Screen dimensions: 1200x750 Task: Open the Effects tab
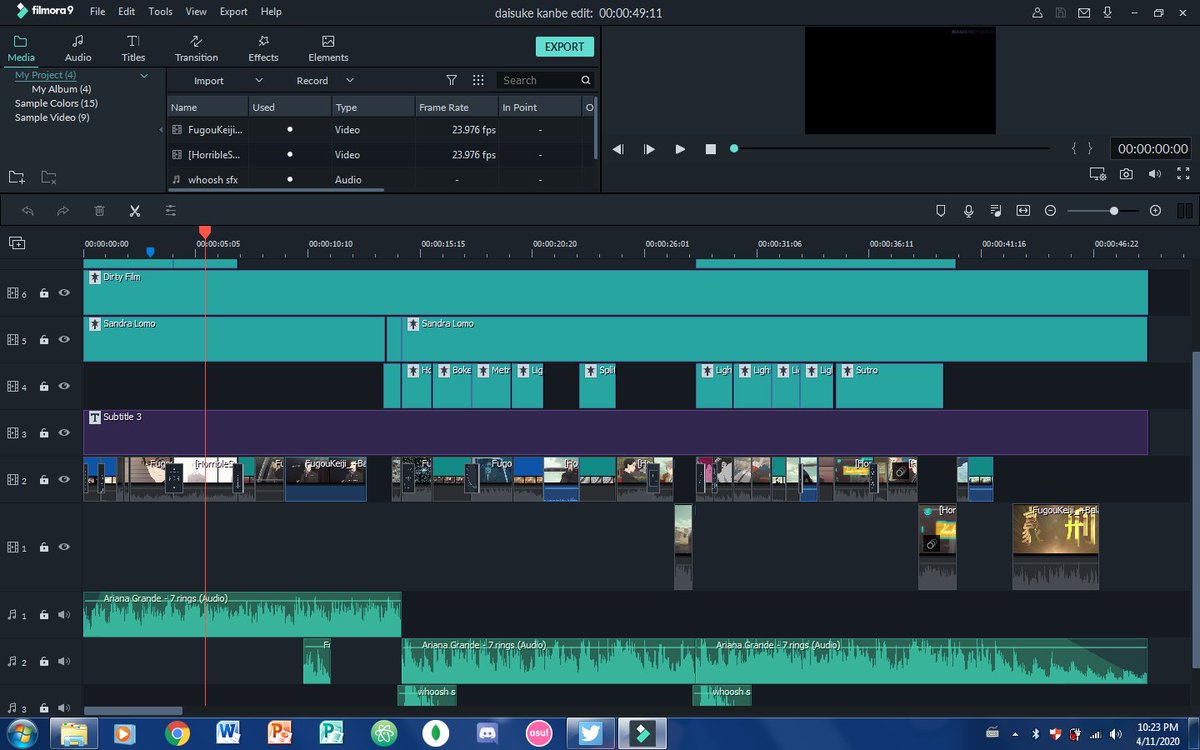click(263, 48)
